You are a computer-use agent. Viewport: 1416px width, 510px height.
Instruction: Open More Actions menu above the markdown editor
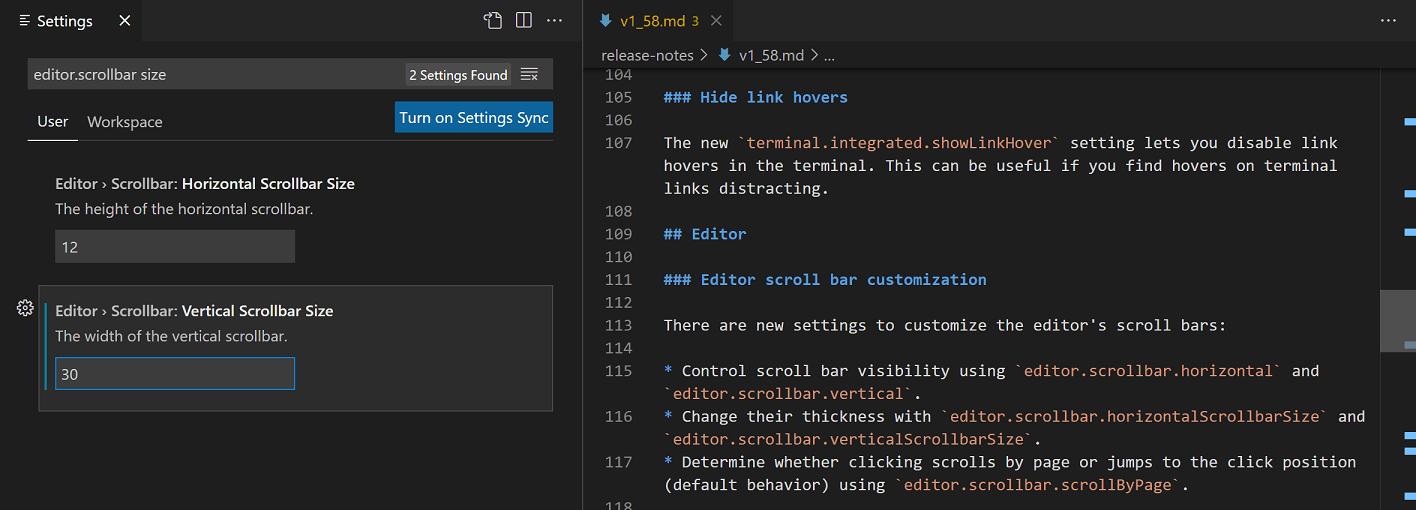tap(1388, 21)
